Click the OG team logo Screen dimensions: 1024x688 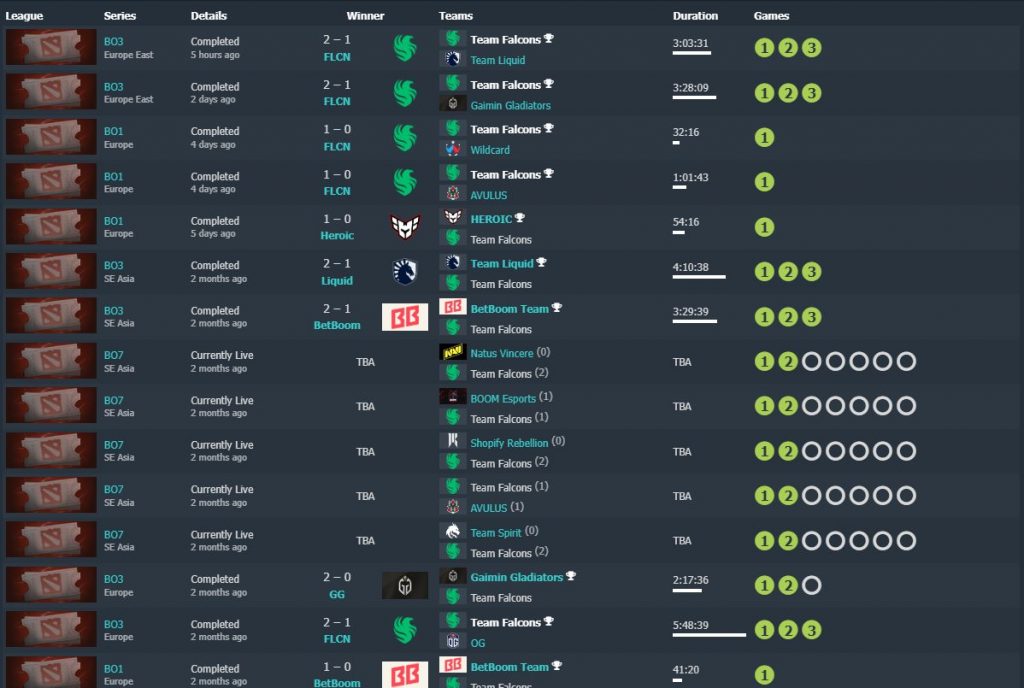coord(453,642)
